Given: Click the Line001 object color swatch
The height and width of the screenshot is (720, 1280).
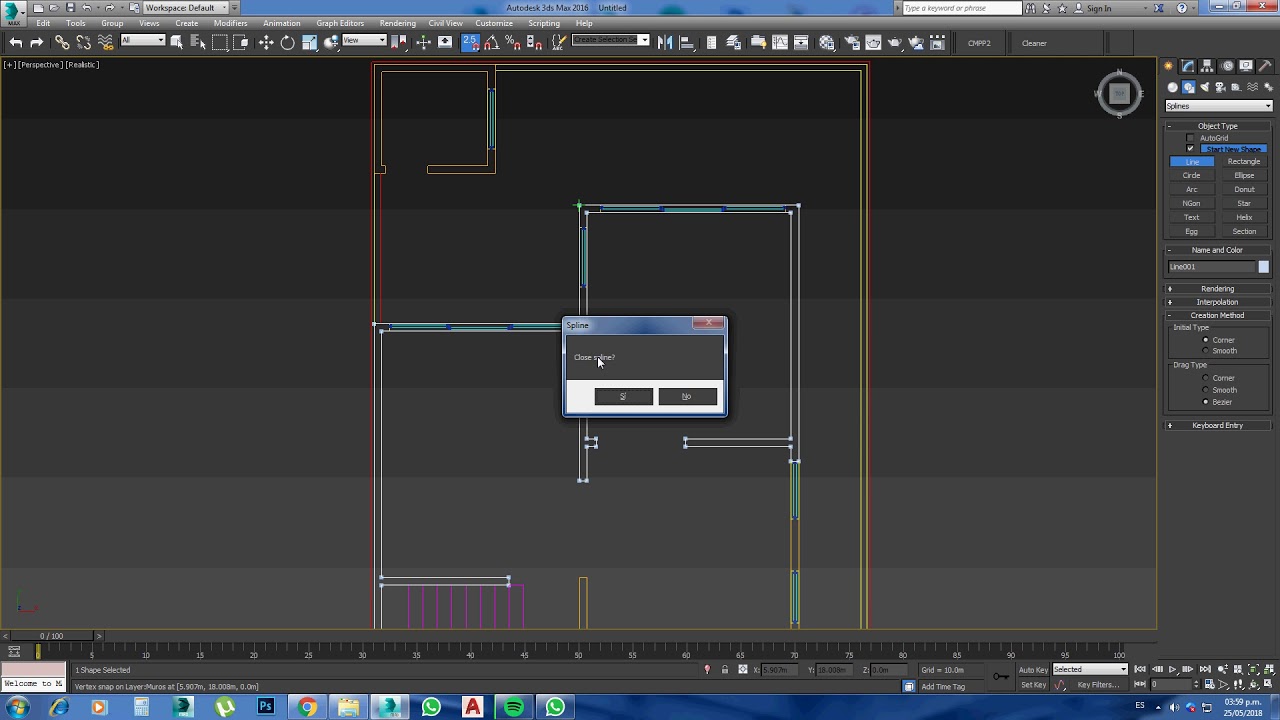Looking at the screenshot, I should tap(1264, 267).
